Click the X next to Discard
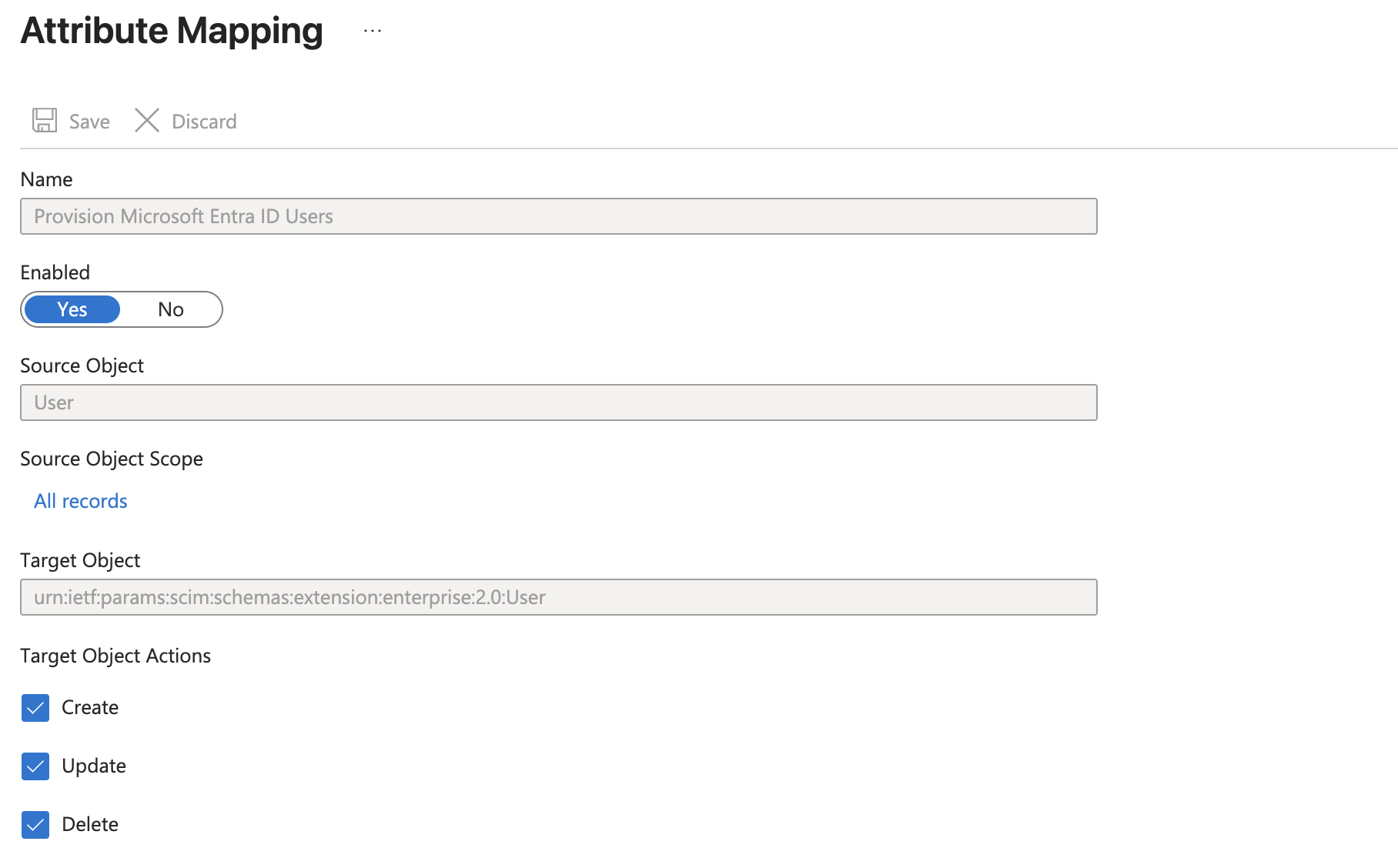 (x=146, y=120)
